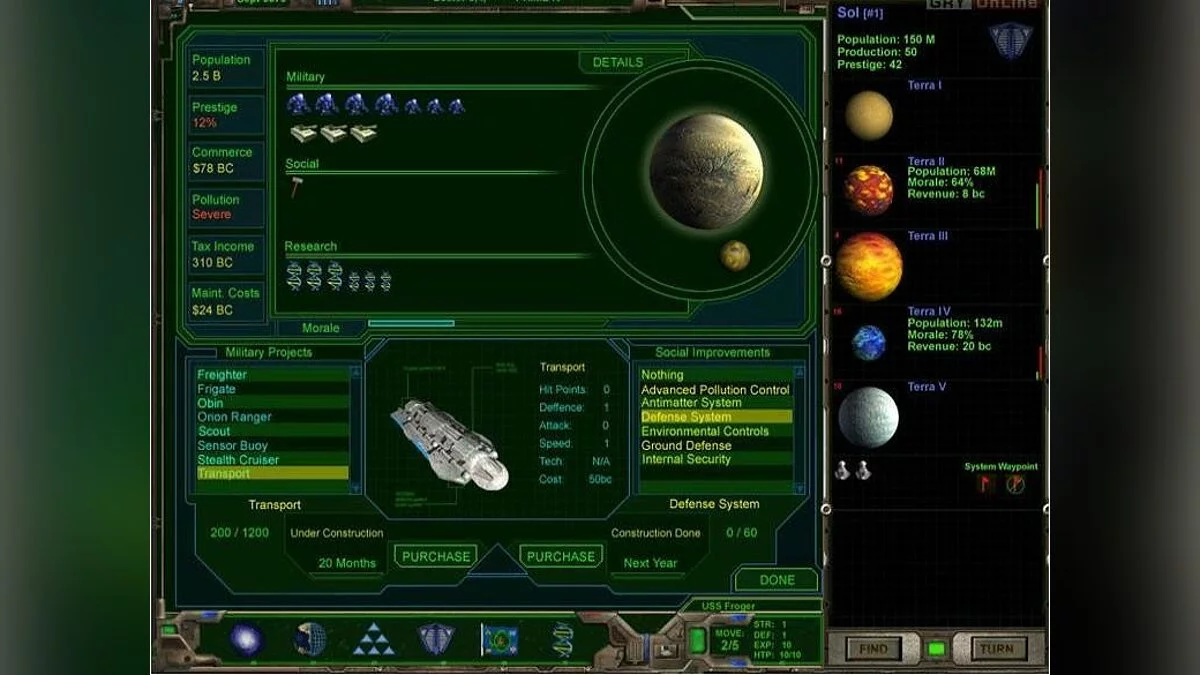
Task: Click the Population 2.5 B stat box
Action: (x=227, y=68)
